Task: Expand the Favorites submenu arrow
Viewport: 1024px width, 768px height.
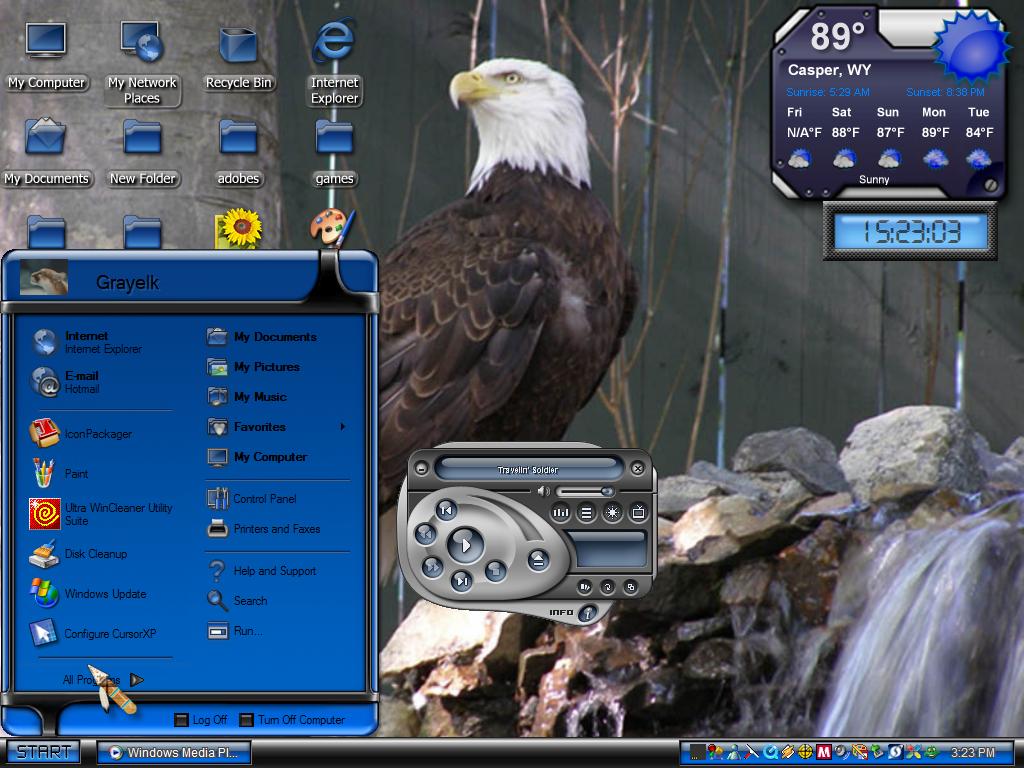Action: [x=343, y=427]
